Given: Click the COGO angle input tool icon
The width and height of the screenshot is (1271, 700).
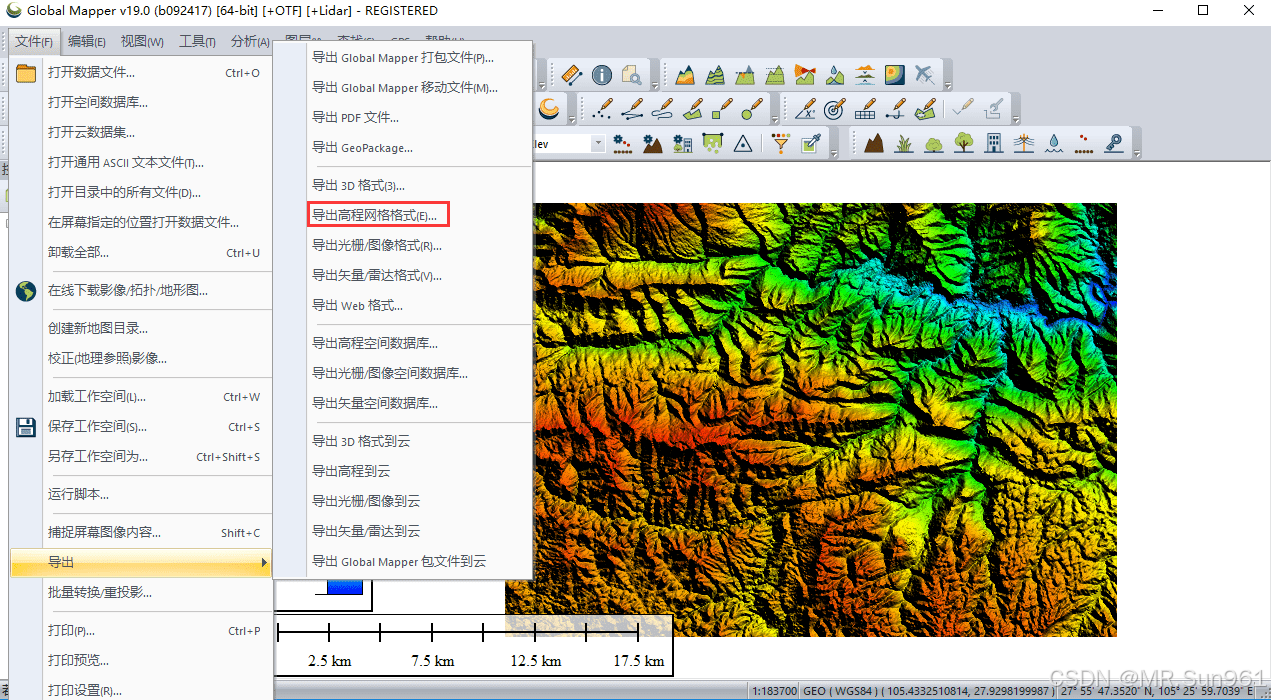Looking at the screenshot, I should coord(804,108).
